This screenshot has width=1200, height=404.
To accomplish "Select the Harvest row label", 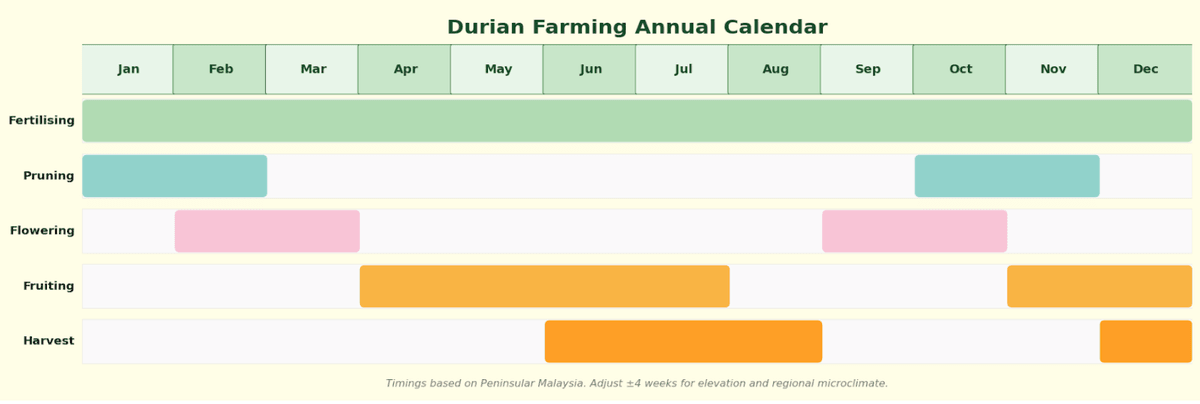I will point(48,341).
